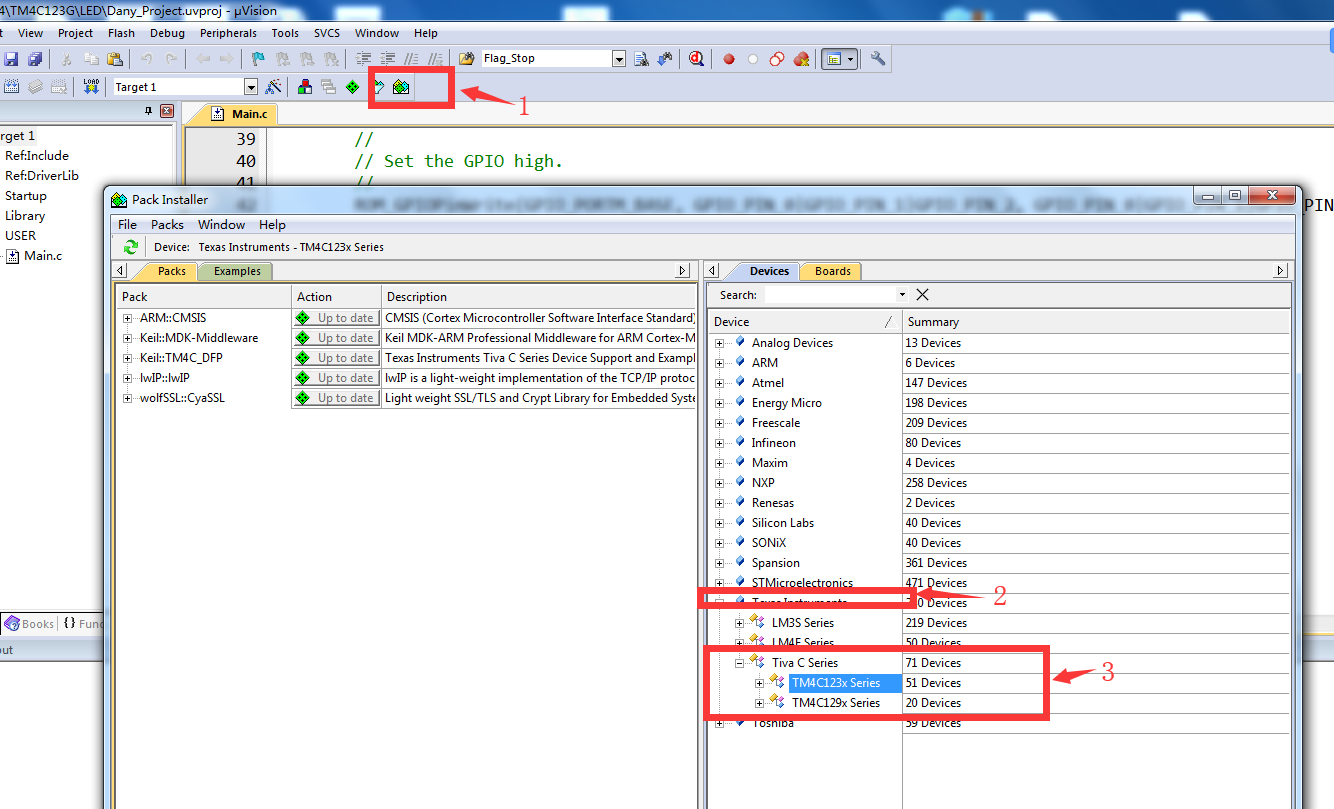The height and width of the screenshot is (809, 1334).
Task: Click the Disable All Breakpoints icon
Action: point(777,59)
